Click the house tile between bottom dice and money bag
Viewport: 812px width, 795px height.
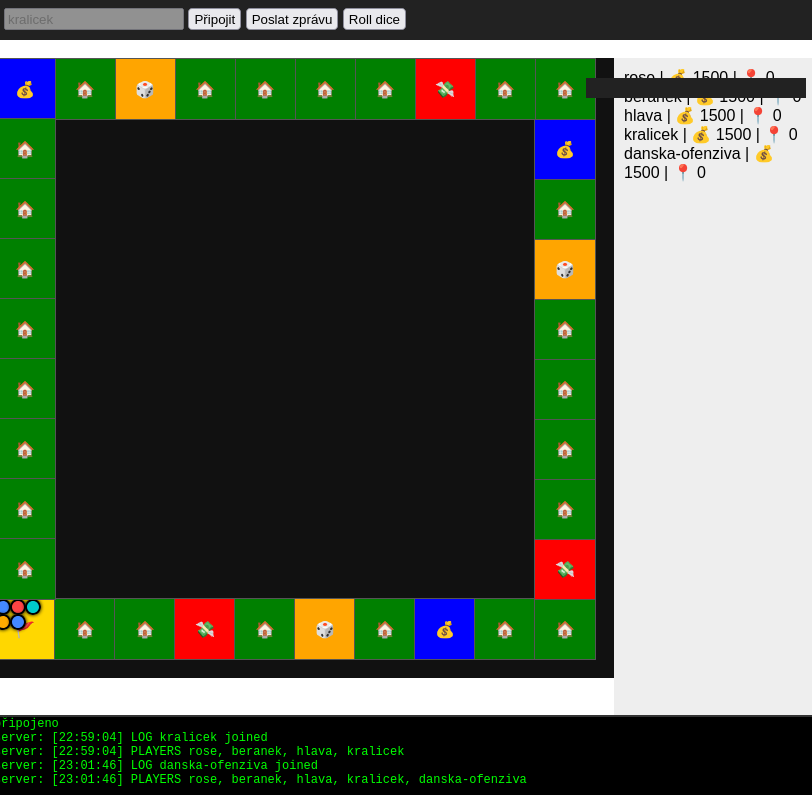(385, 629)
